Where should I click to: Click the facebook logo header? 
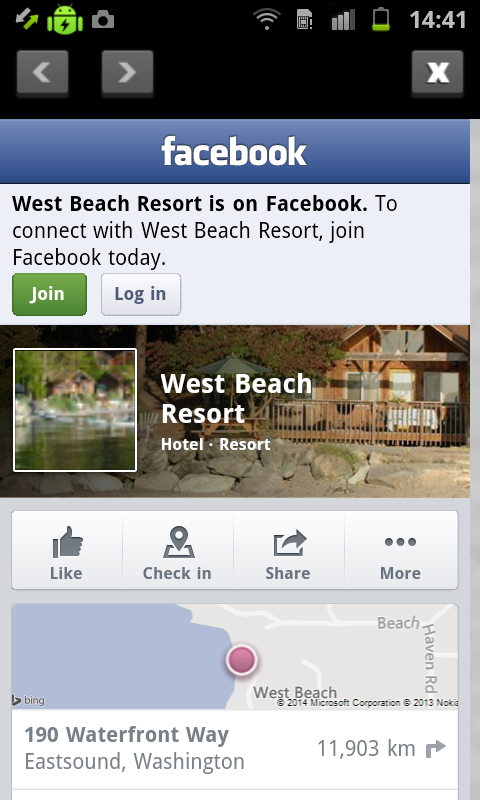pyautogui.click(x=234, y=152)
